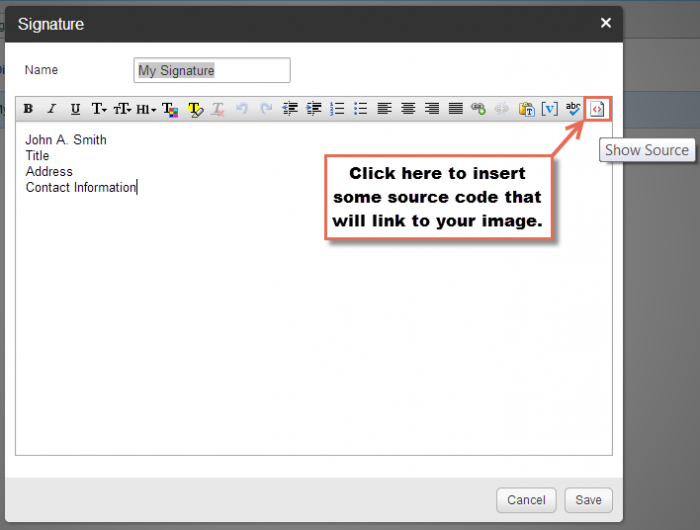Insert a numbered list

(x=337, y=109)
